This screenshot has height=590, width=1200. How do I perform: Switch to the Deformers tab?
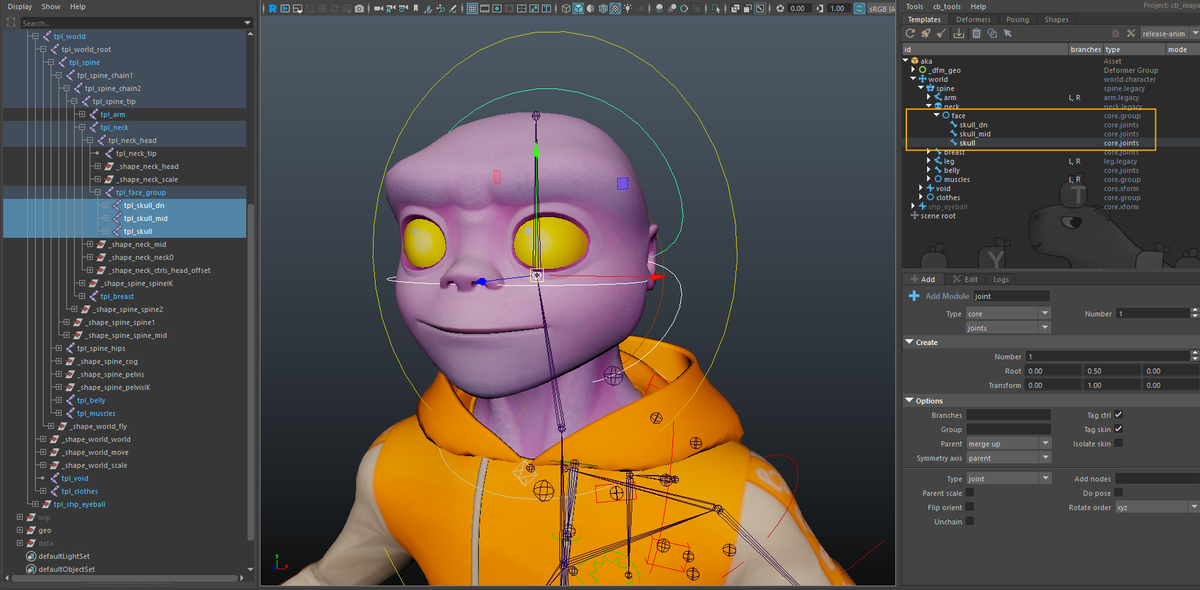tap(972, 19)
